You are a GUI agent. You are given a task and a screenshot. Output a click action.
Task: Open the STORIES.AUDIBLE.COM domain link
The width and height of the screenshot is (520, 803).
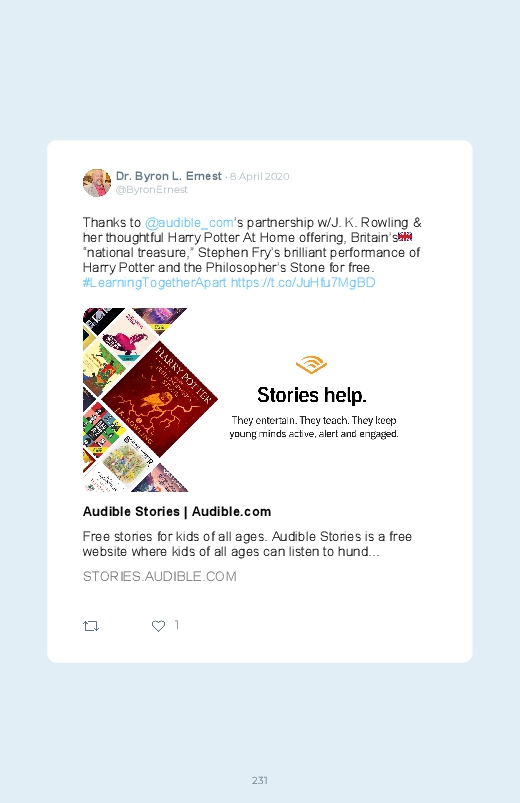(159, 577)
